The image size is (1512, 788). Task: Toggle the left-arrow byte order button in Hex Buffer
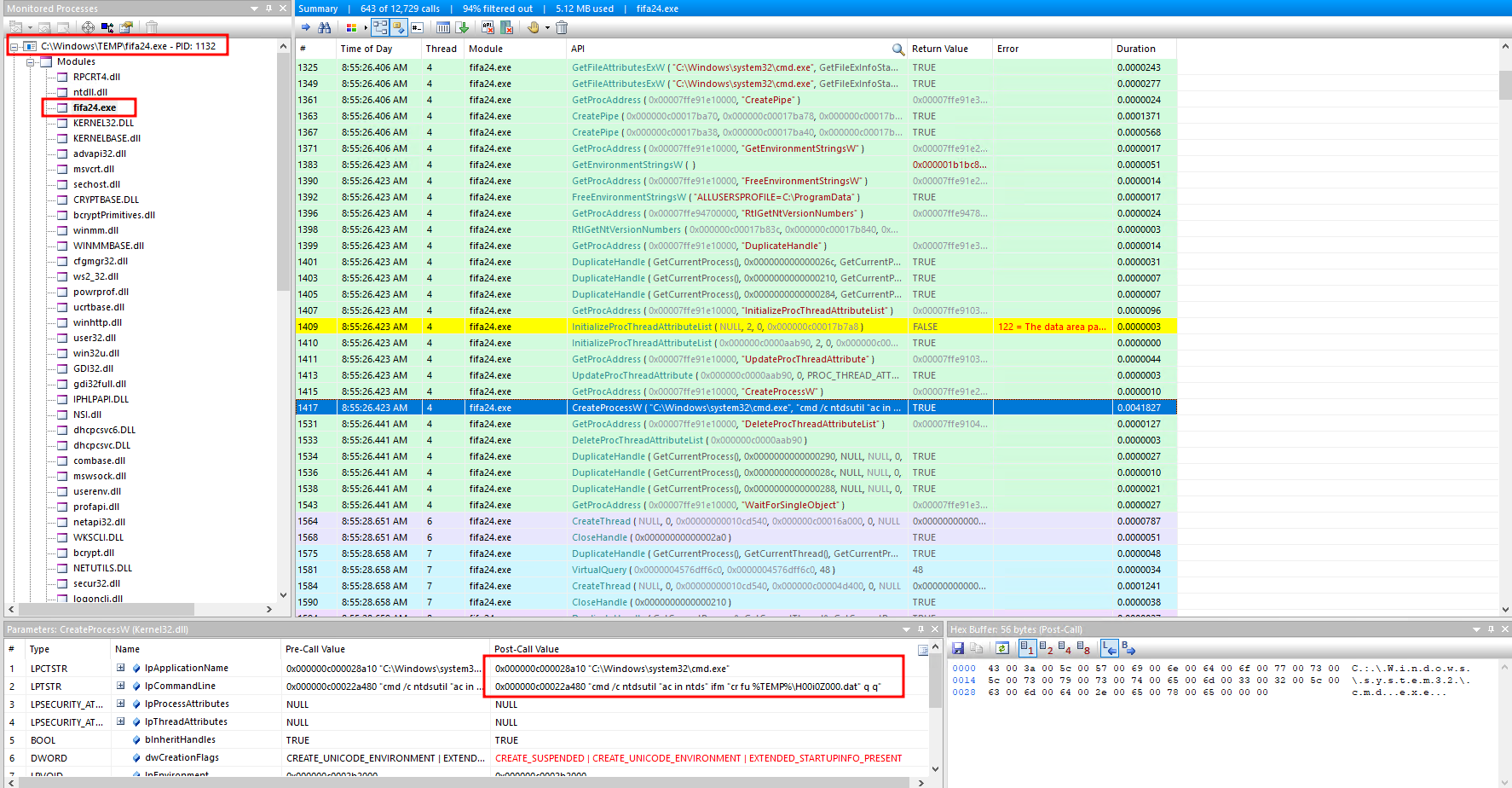[x=1109, y=648]
